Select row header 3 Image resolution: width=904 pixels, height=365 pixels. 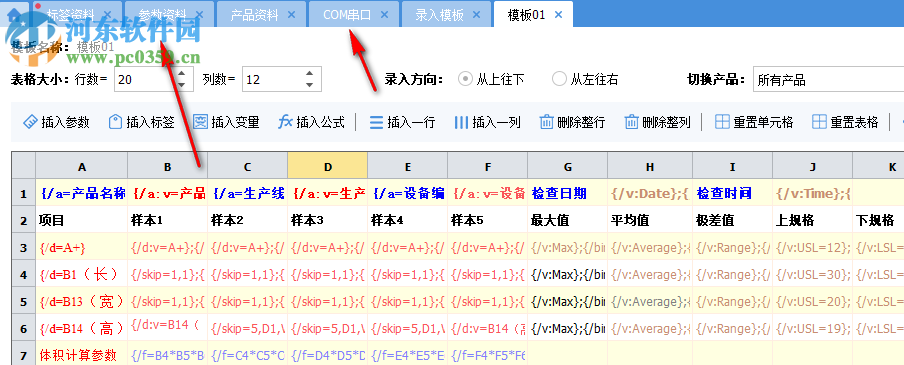coord(24,248)
